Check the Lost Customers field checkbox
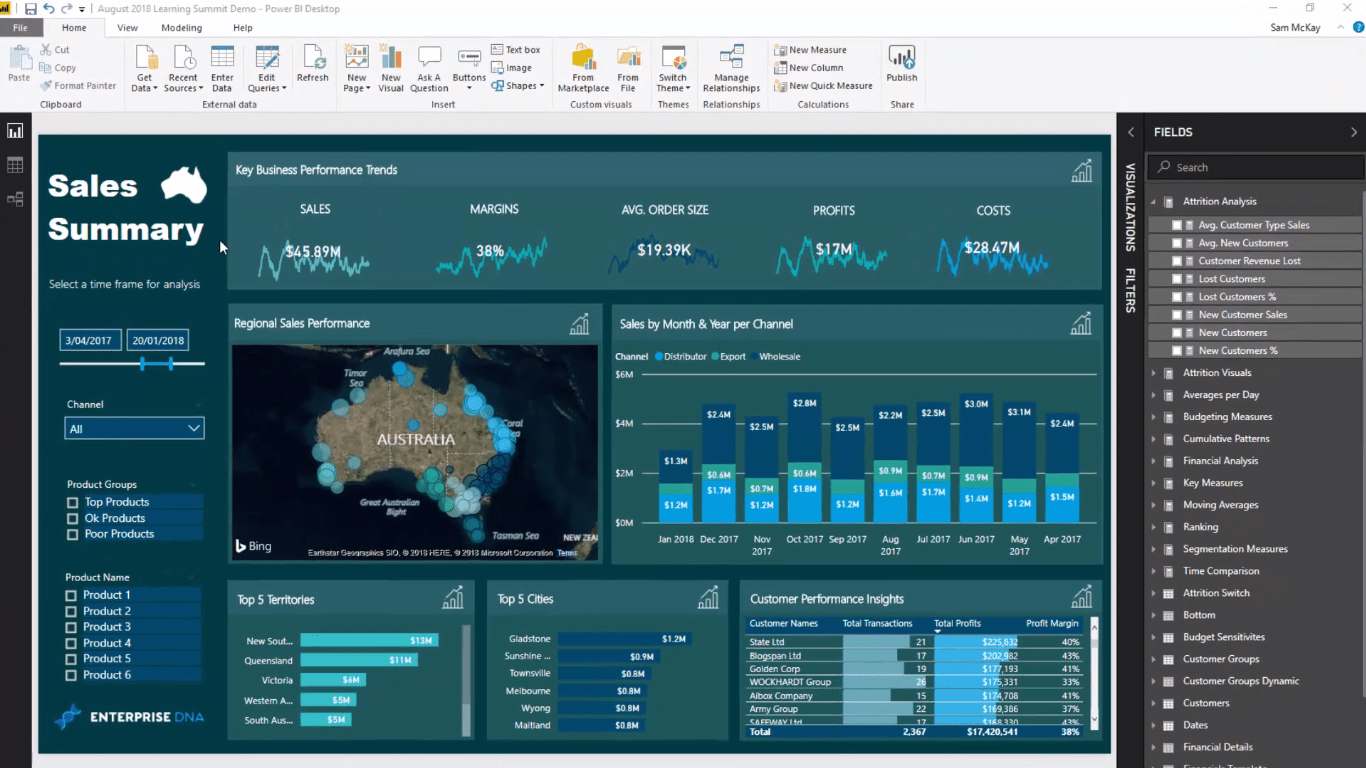This screenshot has height=768, width=1366. (1177, 279)
